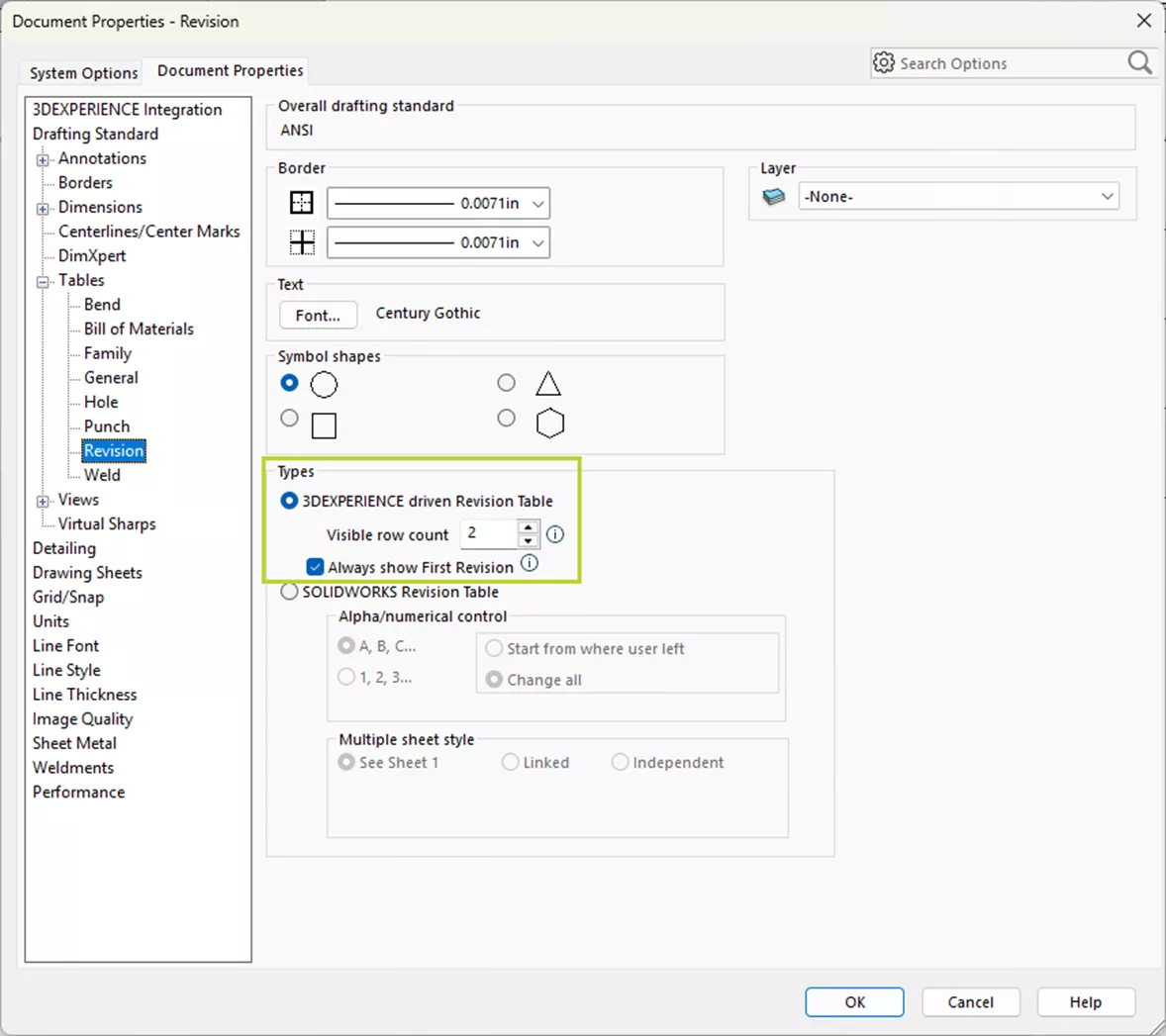Click the info icon beside Visible row count

[x=555, y=534]
